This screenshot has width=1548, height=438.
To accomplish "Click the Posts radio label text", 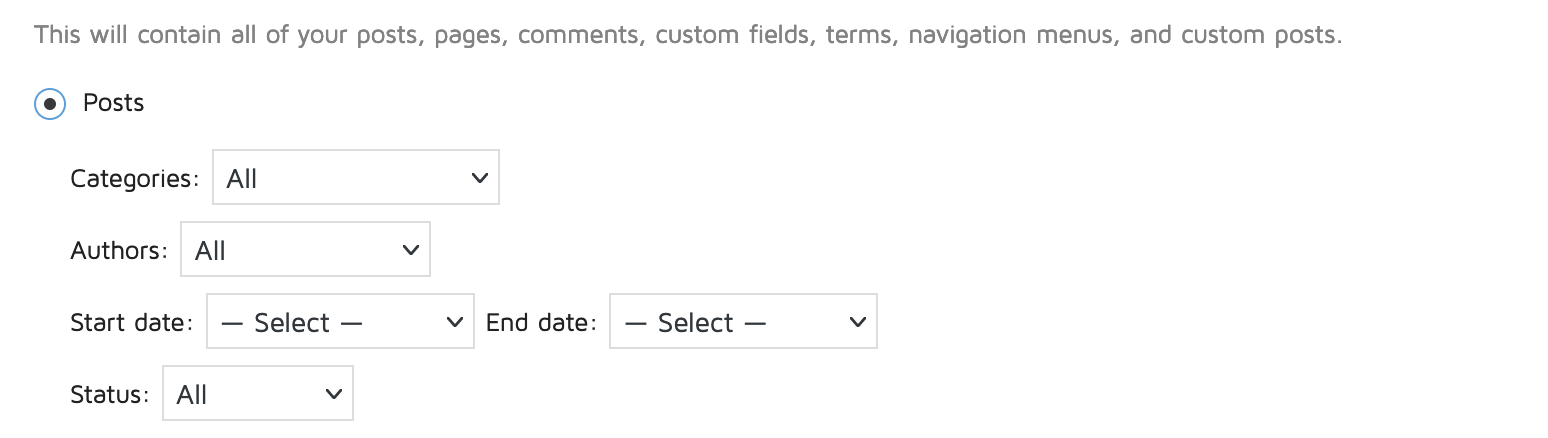I will (113, 103).
